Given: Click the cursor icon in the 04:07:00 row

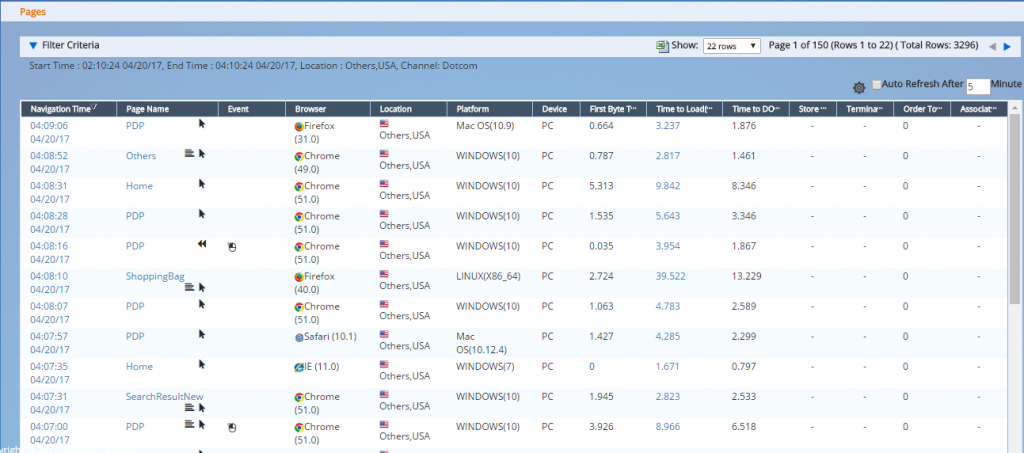Looking at the screenshot, I should (202, 424).
